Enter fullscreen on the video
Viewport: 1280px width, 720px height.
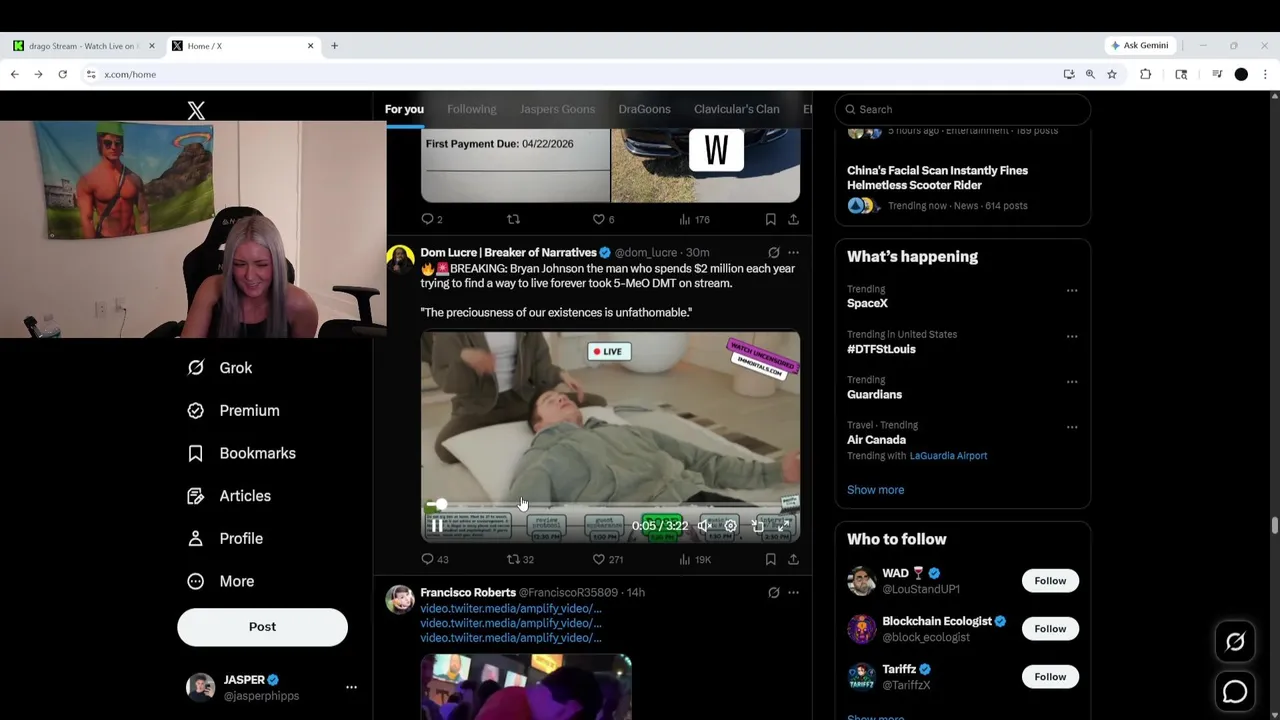pyautogui.click(x=783, y=526)
